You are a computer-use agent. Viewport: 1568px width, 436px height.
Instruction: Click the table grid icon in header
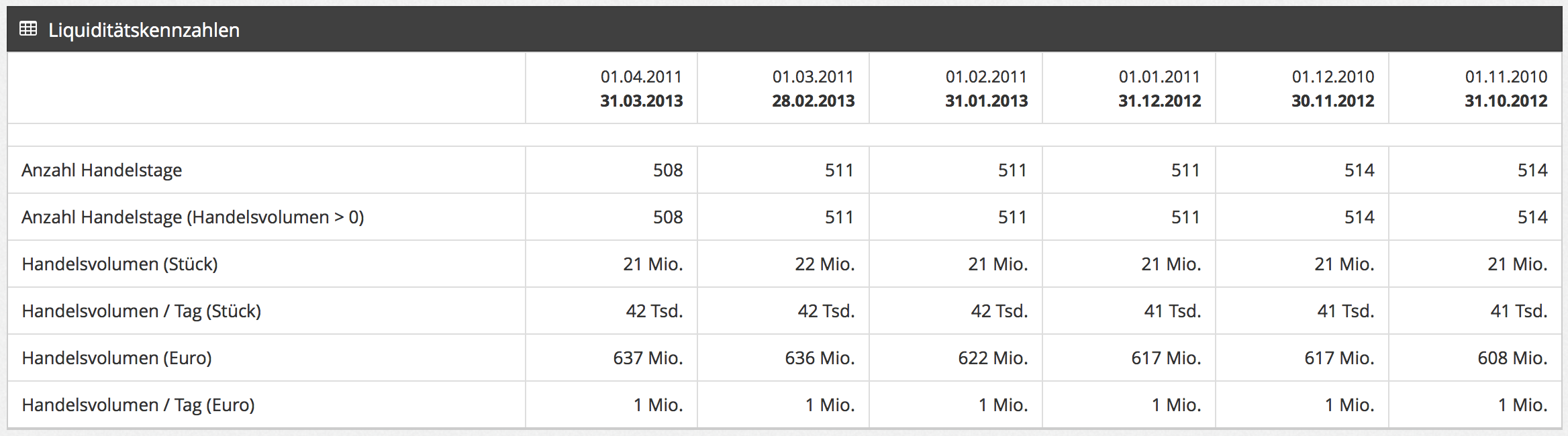click(x=28, y=29)
